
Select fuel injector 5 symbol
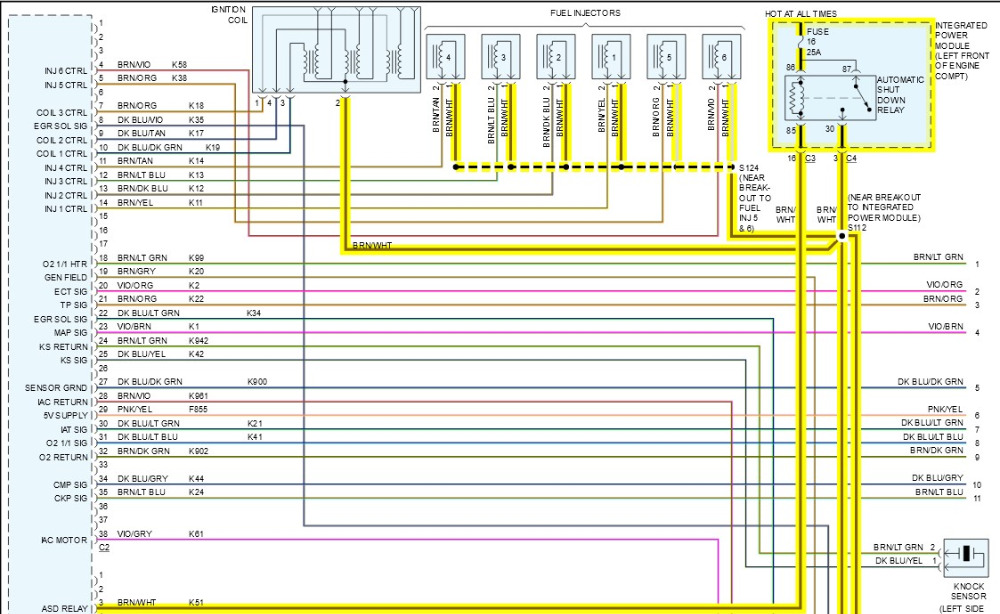pos(665,58)
